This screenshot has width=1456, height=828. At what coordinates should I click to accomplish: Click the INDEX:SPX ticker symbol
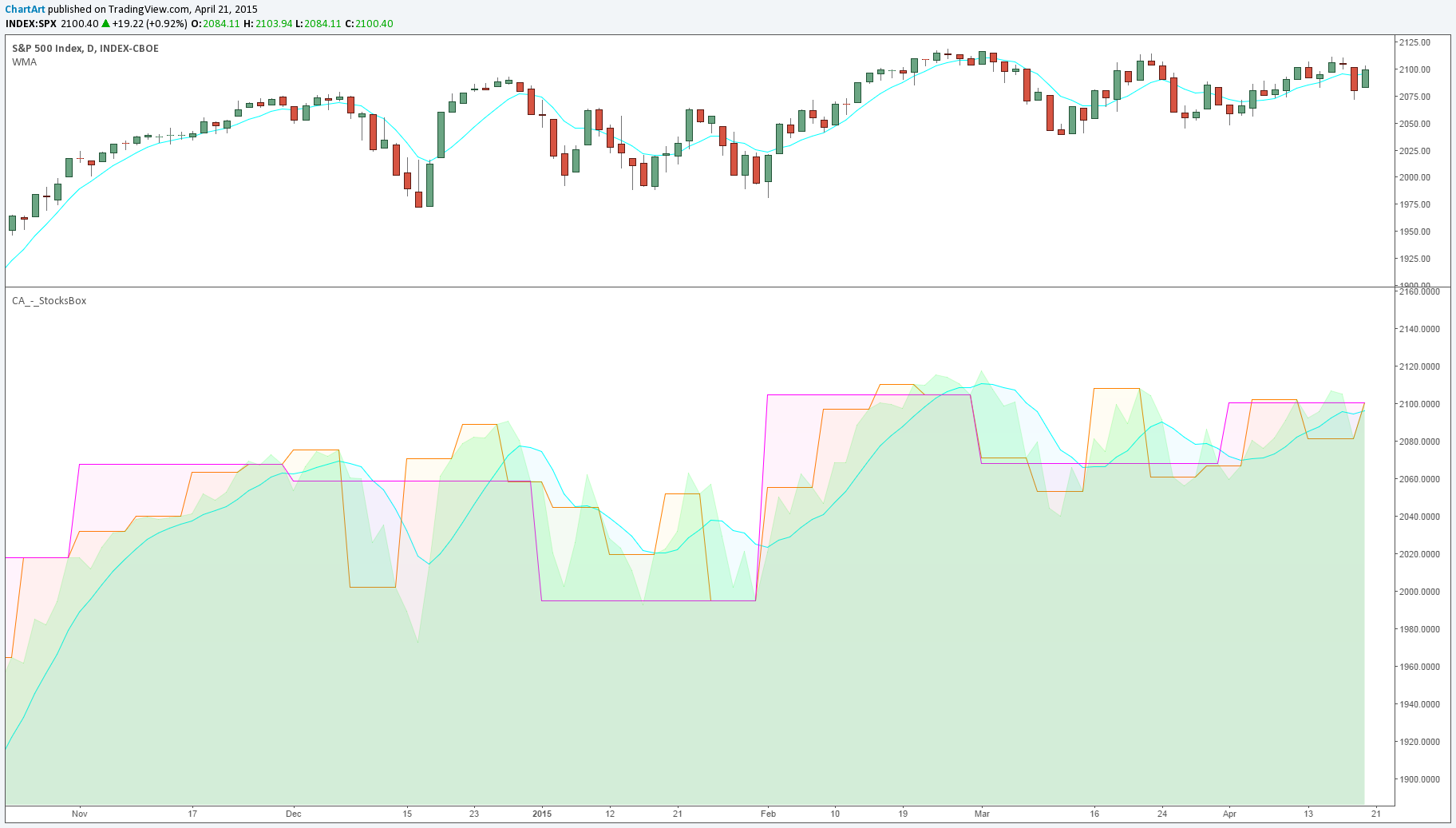coord(31,24)
